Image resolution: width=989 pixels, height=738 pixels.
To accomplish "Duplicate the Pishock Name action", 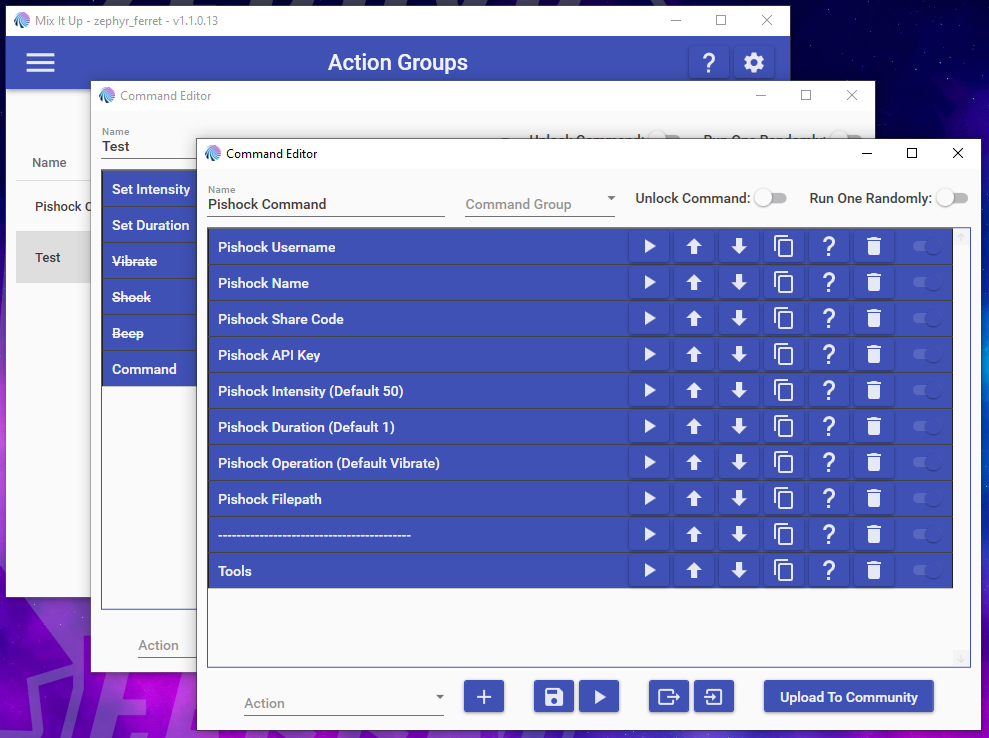I will point(783,283).
